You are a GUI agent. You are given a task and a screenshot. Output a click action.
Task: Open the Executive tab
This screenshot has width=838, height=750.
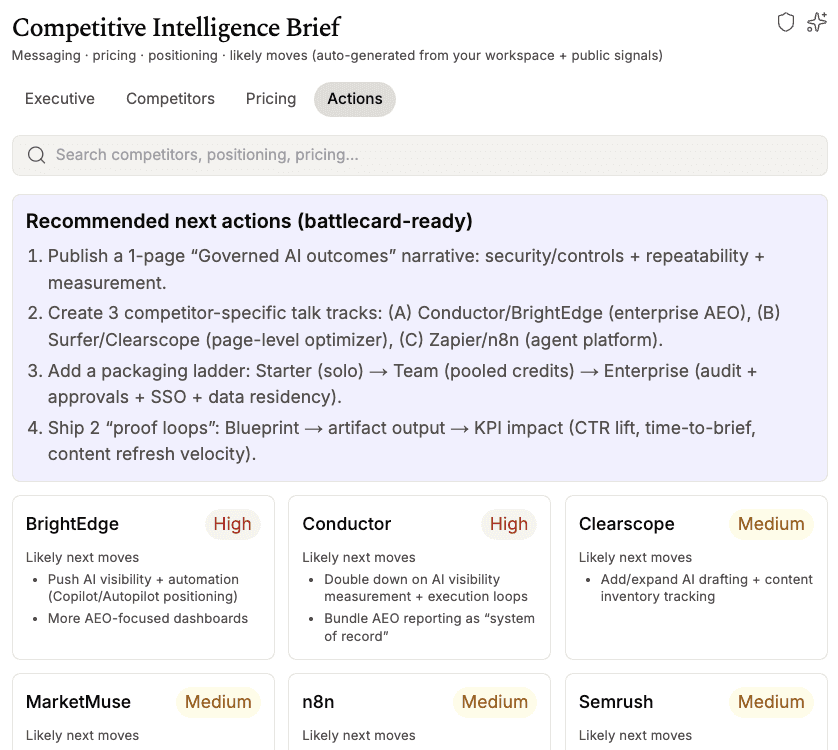(60, 99)
